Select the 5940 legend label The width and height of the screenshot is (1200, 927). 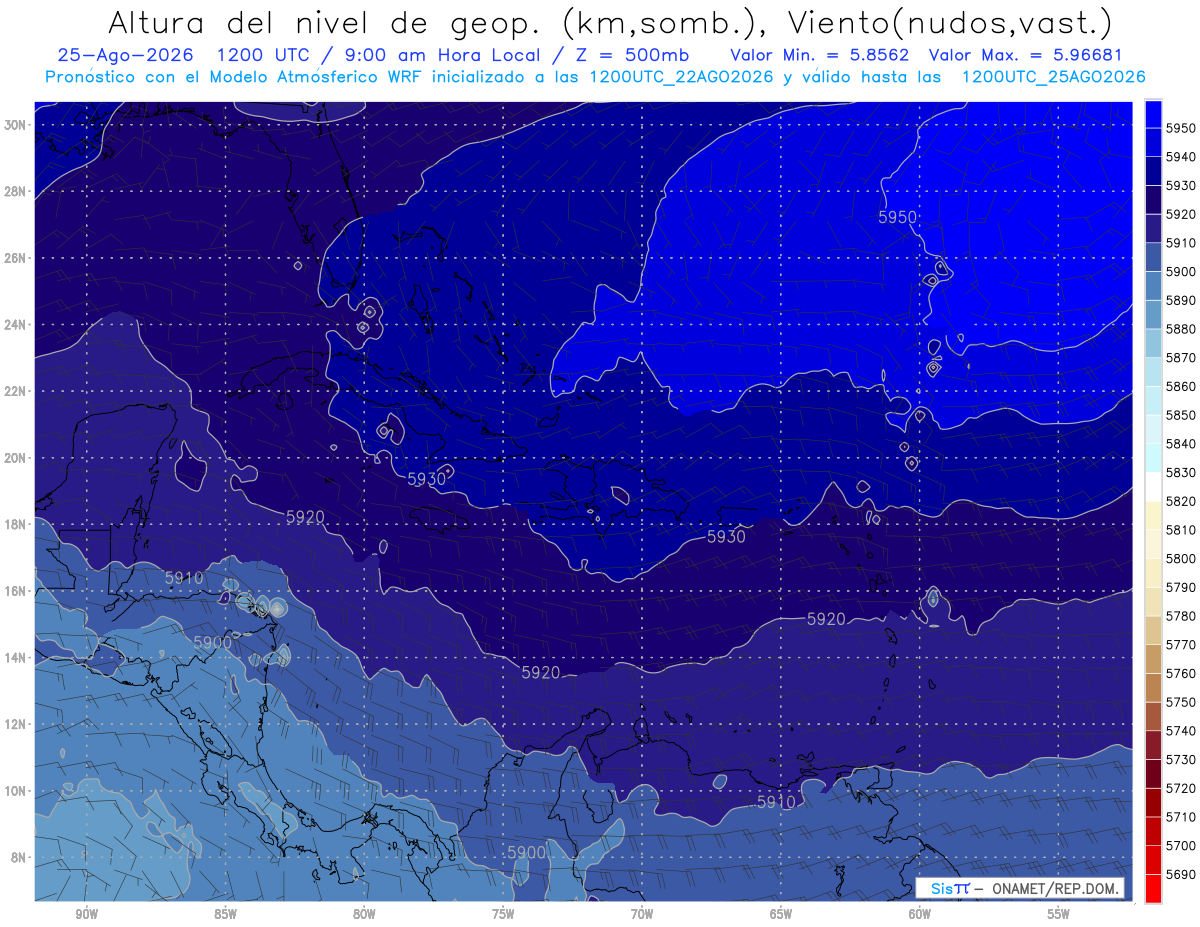tap(1181, 157)
